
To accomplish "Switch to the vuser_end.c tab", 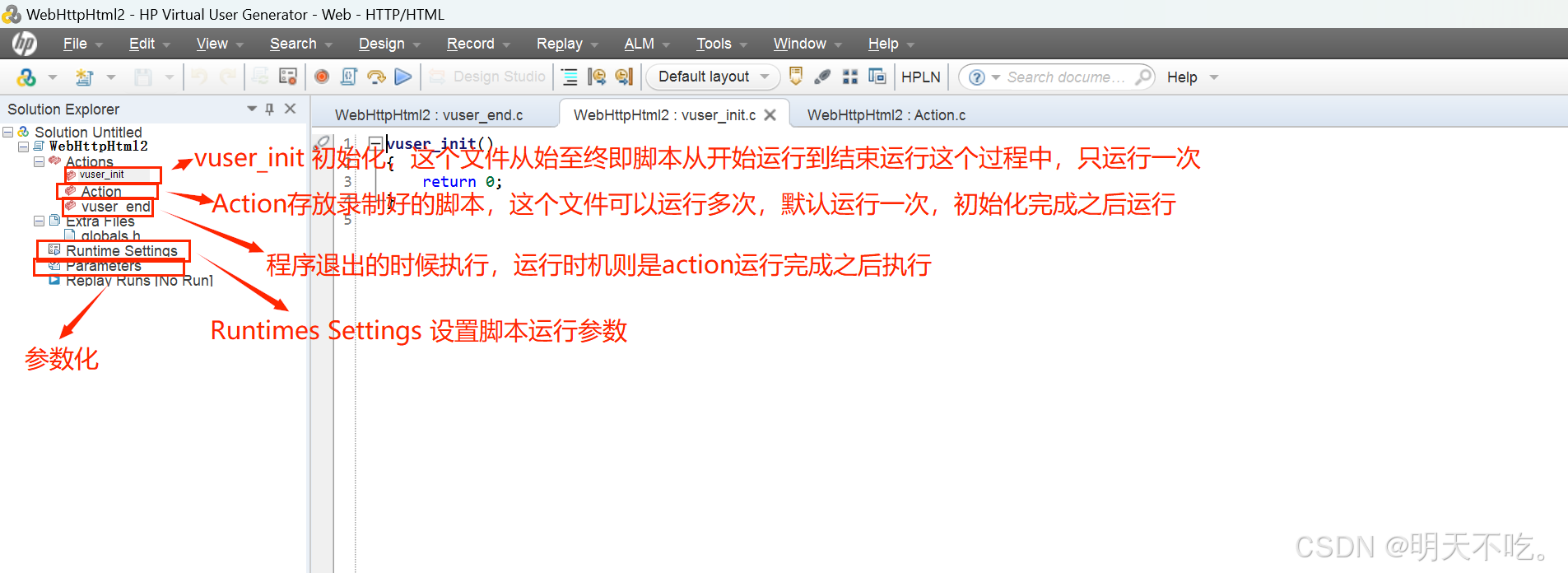I will 429,115.
